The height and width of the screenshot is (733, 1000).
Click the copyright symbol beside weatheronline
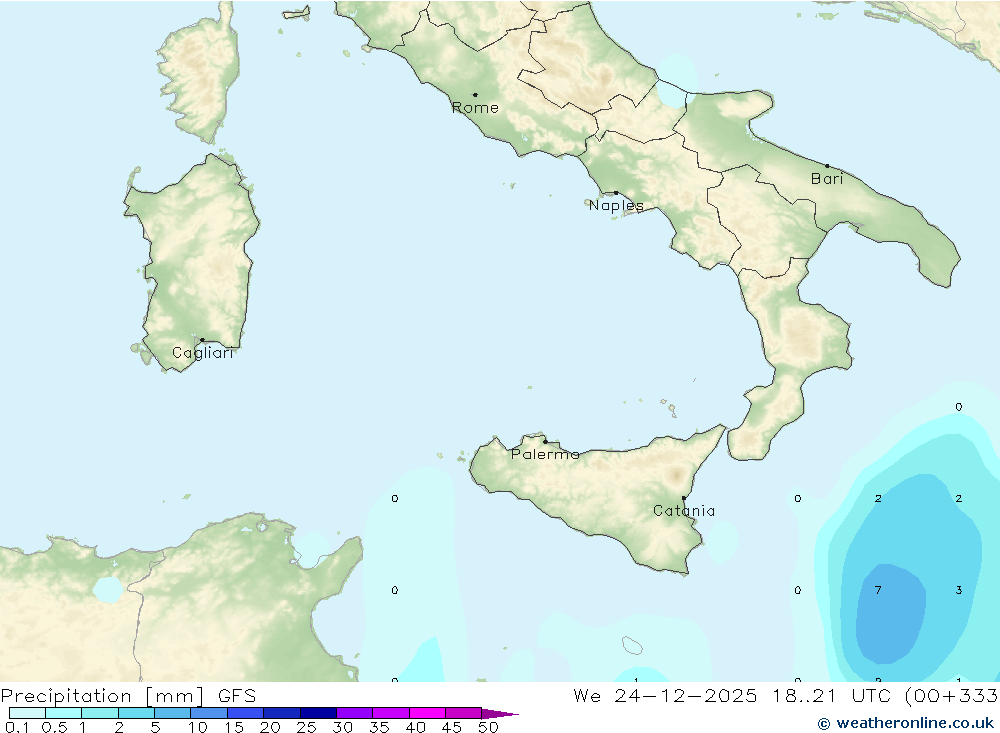(824, 723)
